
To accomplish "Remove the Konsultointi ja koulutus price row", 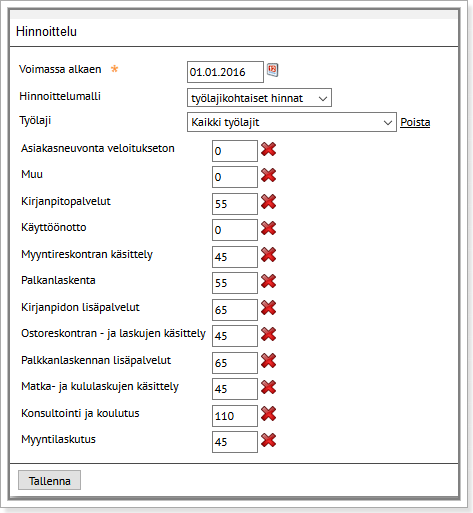I will tap(268, 414).
